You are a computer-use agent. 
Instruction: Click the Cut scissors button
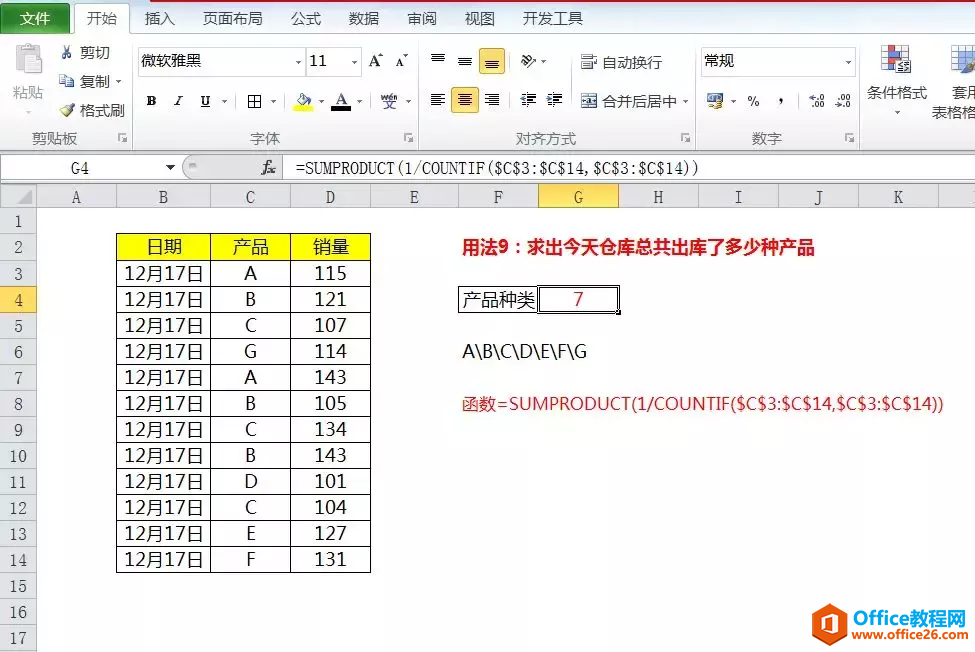coord(85,53)
